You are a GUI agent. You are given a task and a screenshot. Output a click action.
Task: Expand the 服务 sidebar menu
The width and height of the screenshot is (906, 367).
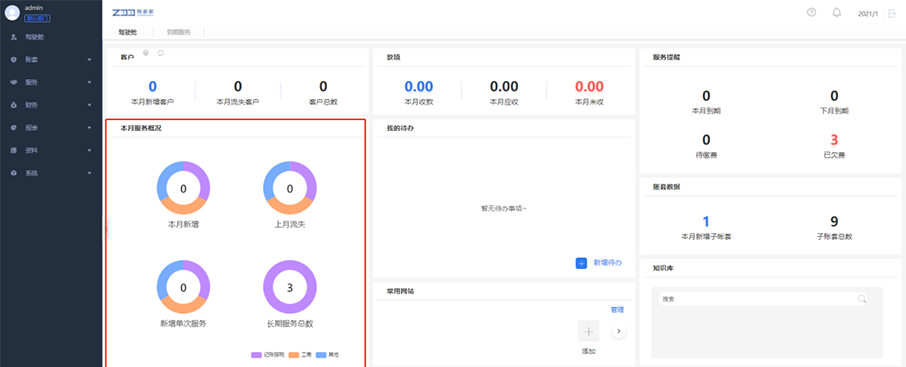point(51,82)
